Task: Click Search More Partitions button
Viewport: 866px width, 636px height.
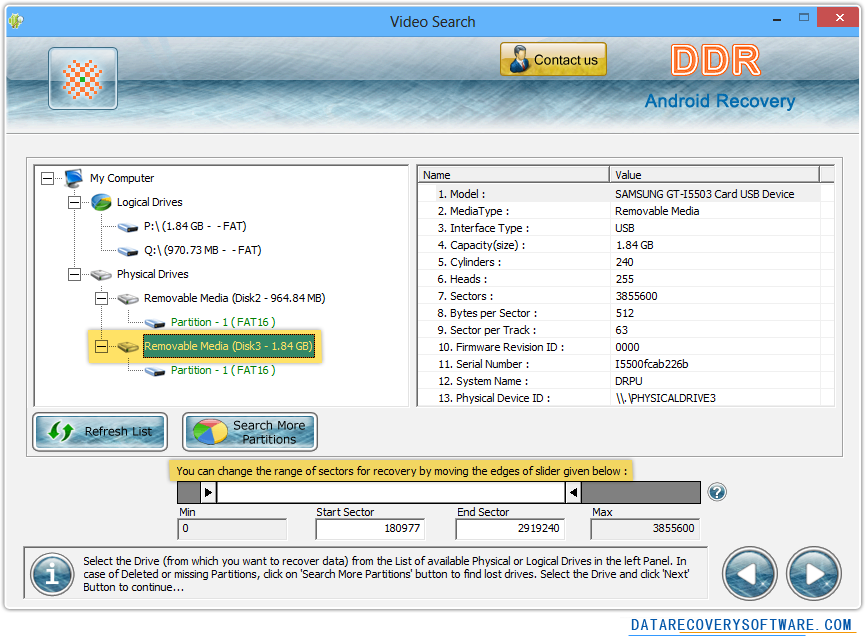Action: [x=250, y=432]
